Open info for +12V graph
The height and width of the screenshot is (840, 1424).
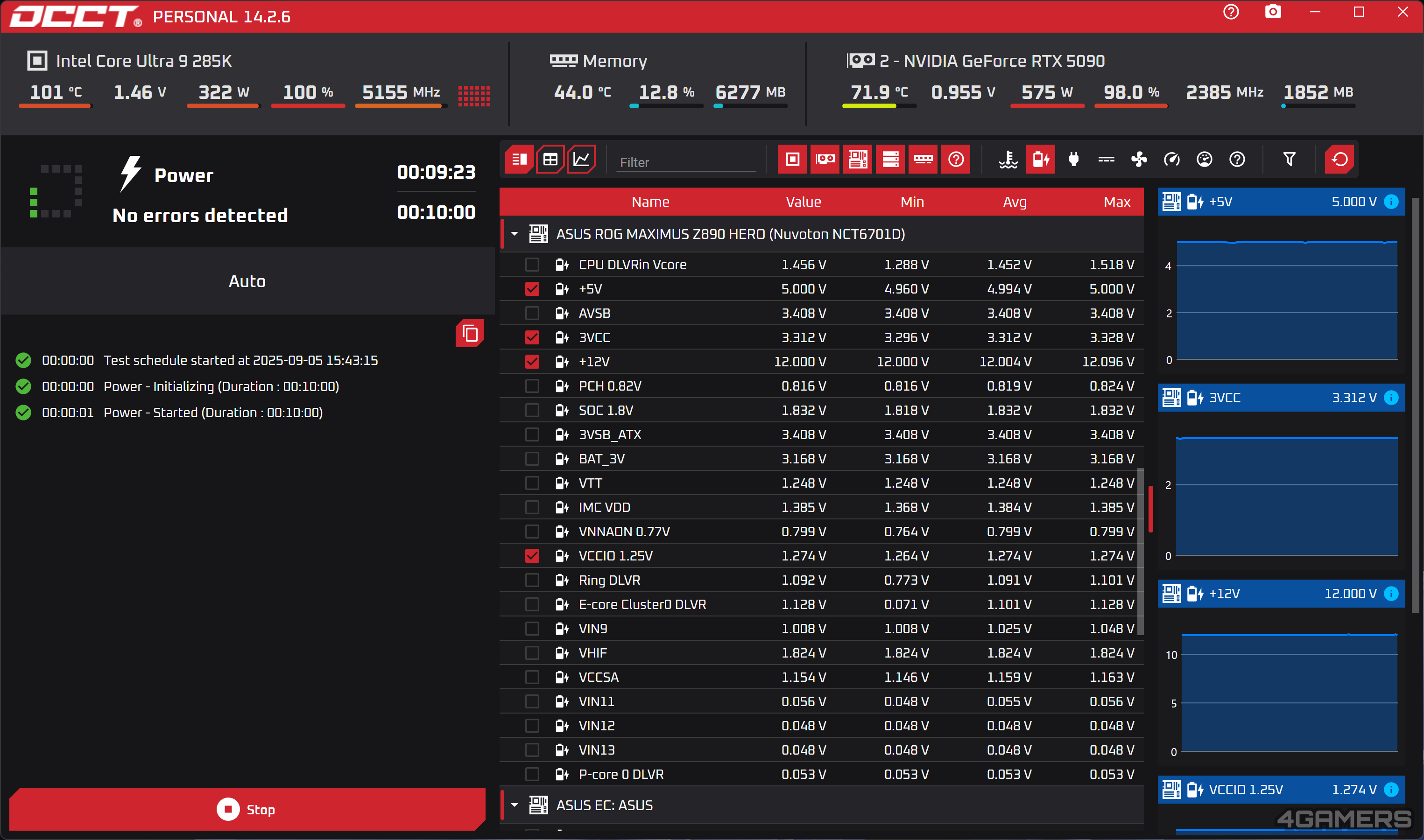click(1391, 594)
